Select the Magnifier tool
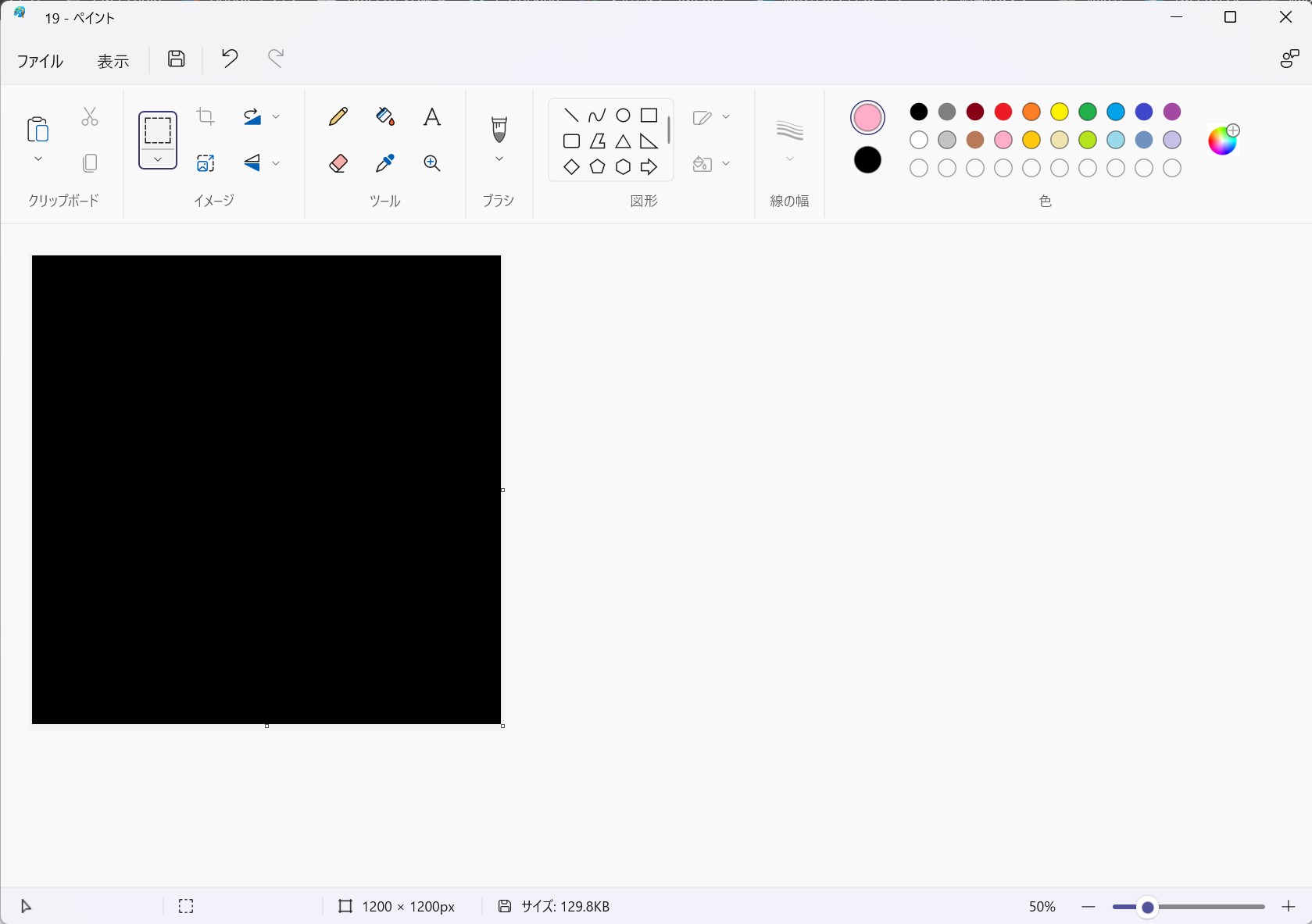1312x924 pixels. [x=431, y=163]
